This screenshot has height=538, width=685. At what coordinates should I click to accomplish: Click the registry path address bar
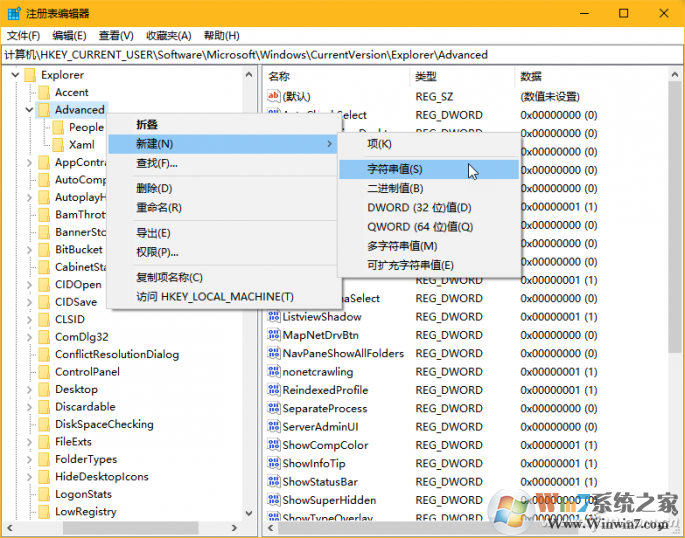pyautogui.click(x=342, y=55)
